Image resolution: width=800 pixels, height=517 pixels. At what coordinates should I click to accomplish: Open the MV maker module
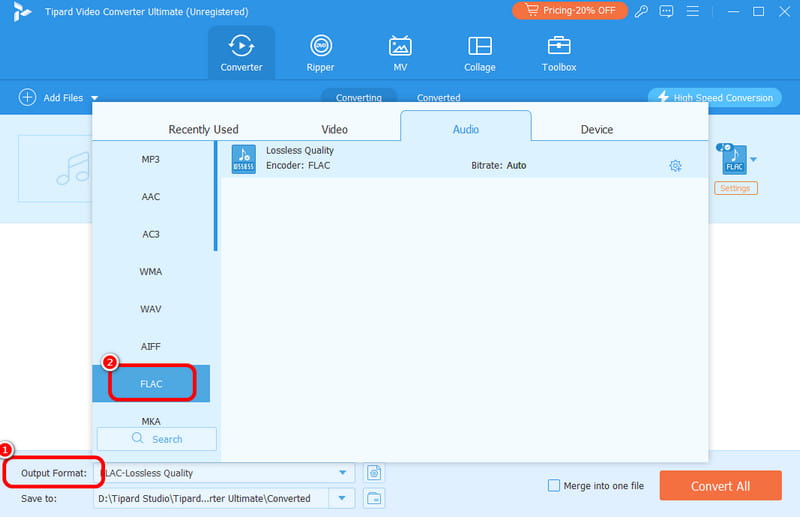coord(400,53)
